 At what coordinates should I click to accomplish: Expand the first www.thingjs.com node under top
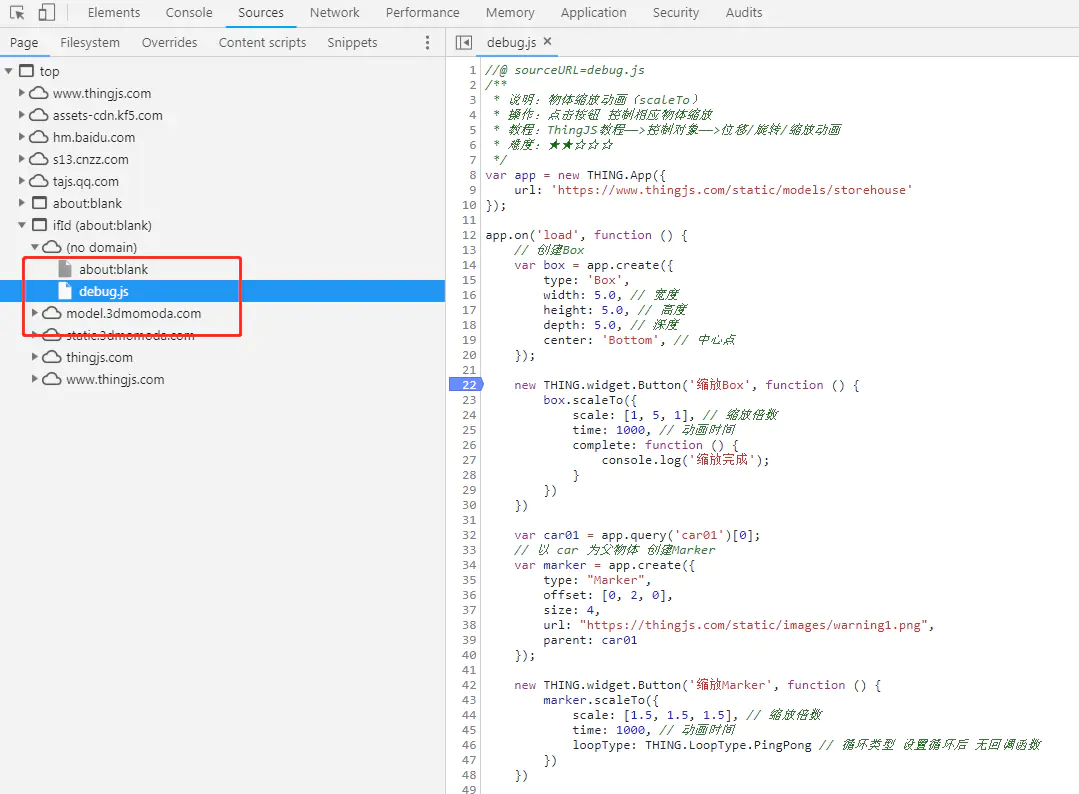(x=22, y=93)
